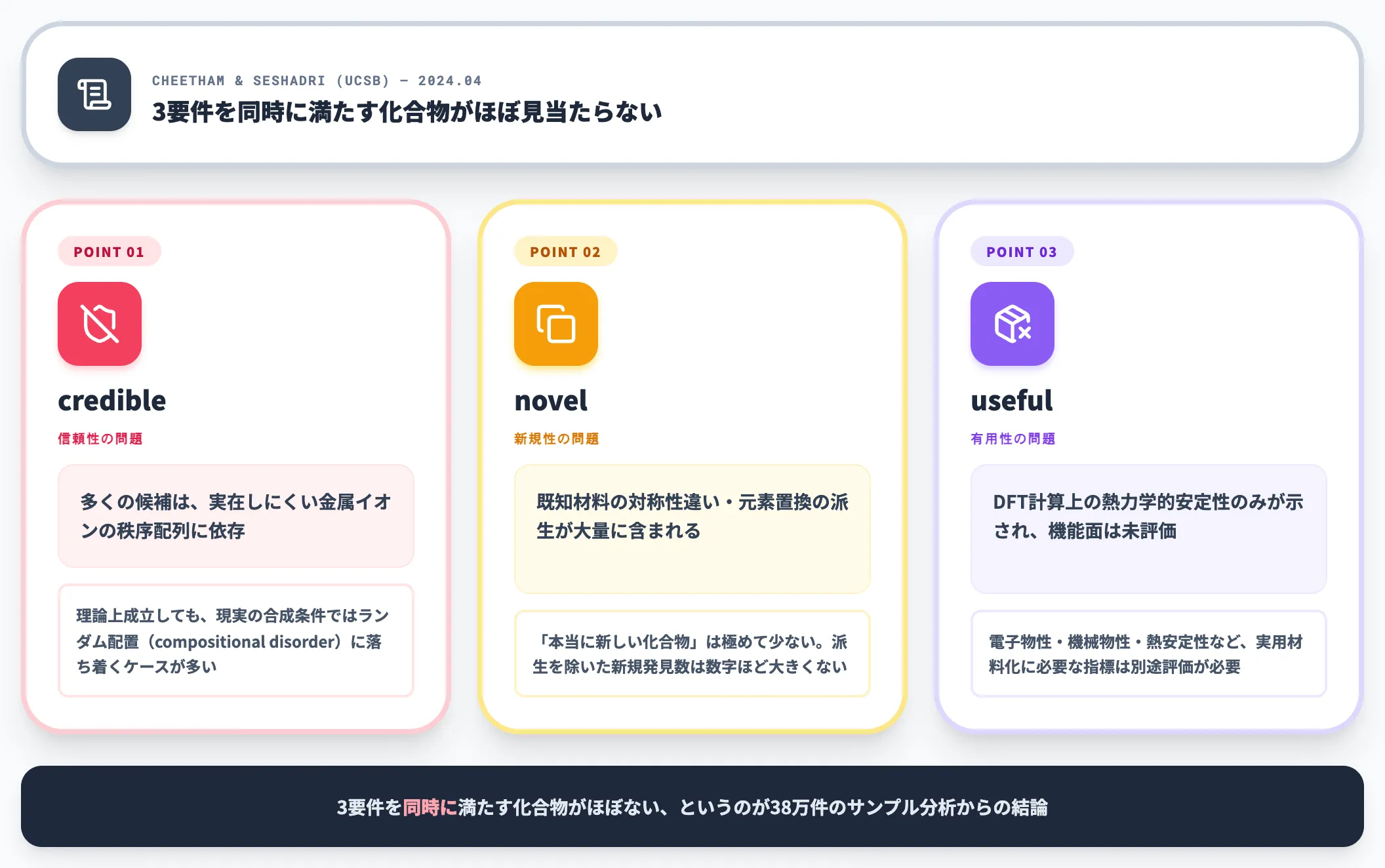This screenshot has height=868, width=1385.
Task: Click pink box about 金属イオンの秩序配列
Action: tap(236, 516)
